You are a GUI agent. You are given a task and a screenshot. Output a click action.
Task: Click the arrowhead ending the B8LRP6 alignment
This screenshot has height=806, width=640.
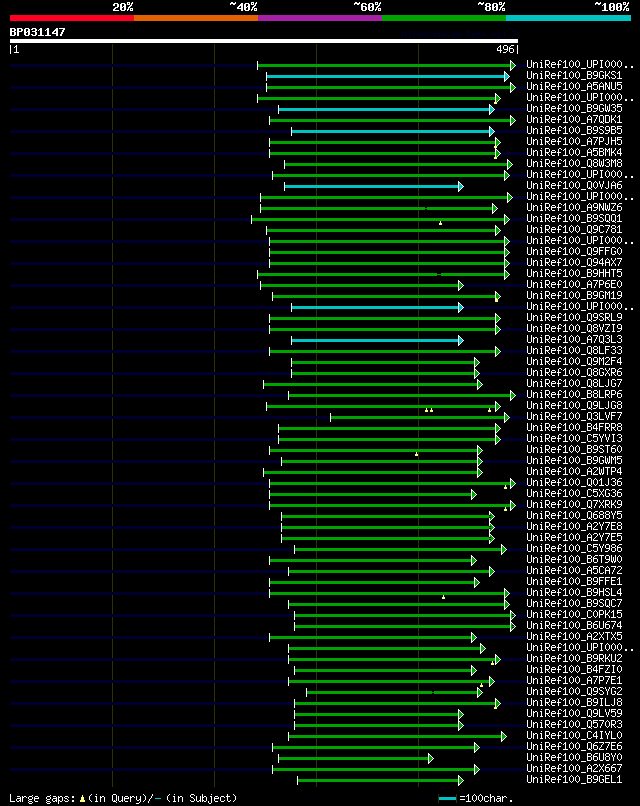click(513, 395)
